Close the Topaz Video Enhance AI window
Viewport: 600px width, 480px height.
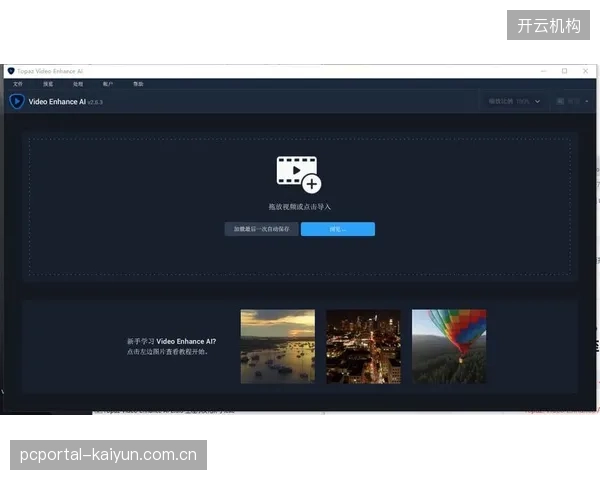pos(585,71)
